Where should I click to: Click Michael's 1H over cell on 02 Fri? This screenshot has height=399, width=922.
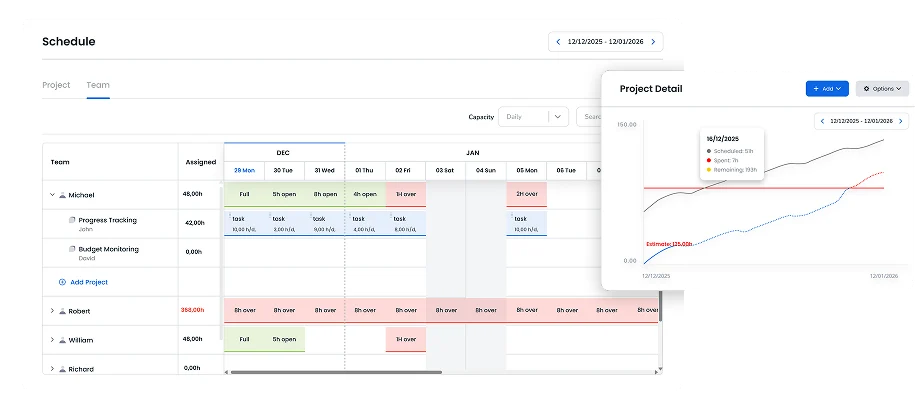click(406, 194)
